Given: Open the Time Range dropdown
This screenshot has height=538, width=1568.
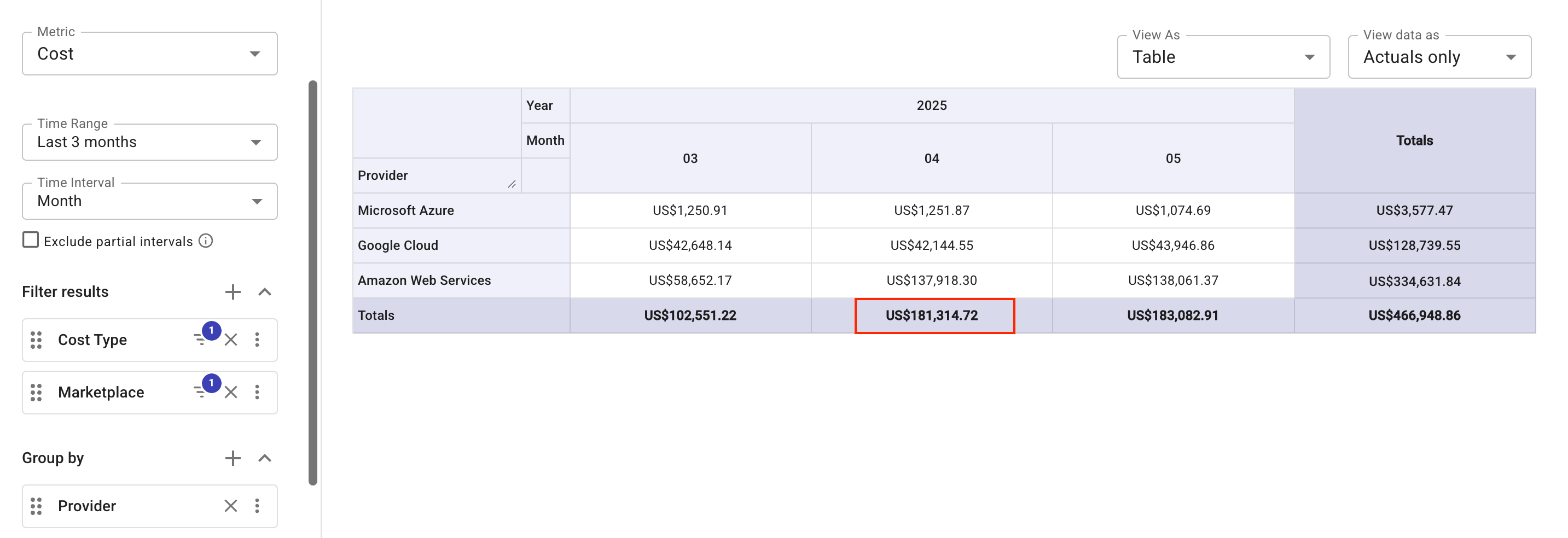Looking at the screenshot, I should [150, 142].
